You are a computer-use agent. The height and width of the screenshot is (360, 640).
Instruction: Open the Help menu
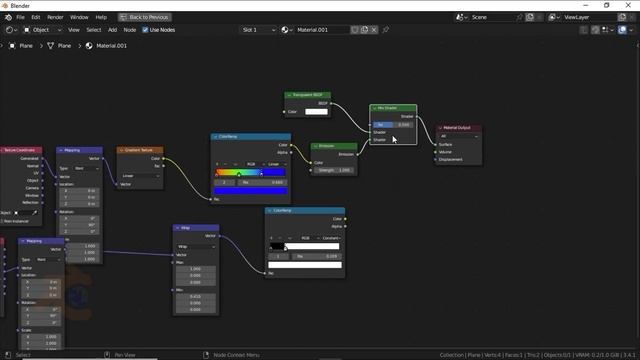pyautogui.click(x=101, y=17)
